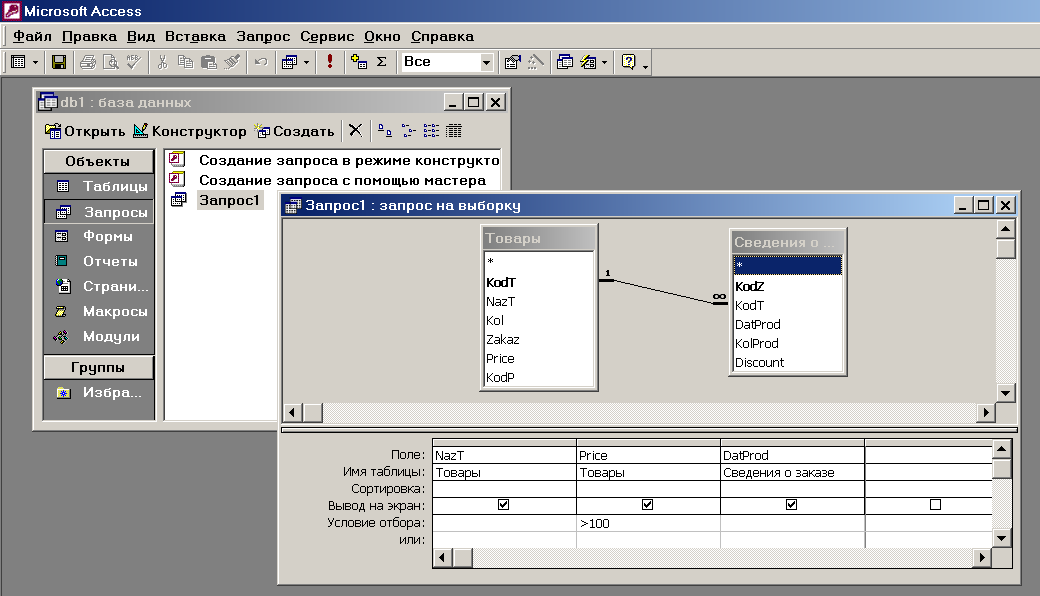
Task: Open the Правка menu
Action: (89, 36)
